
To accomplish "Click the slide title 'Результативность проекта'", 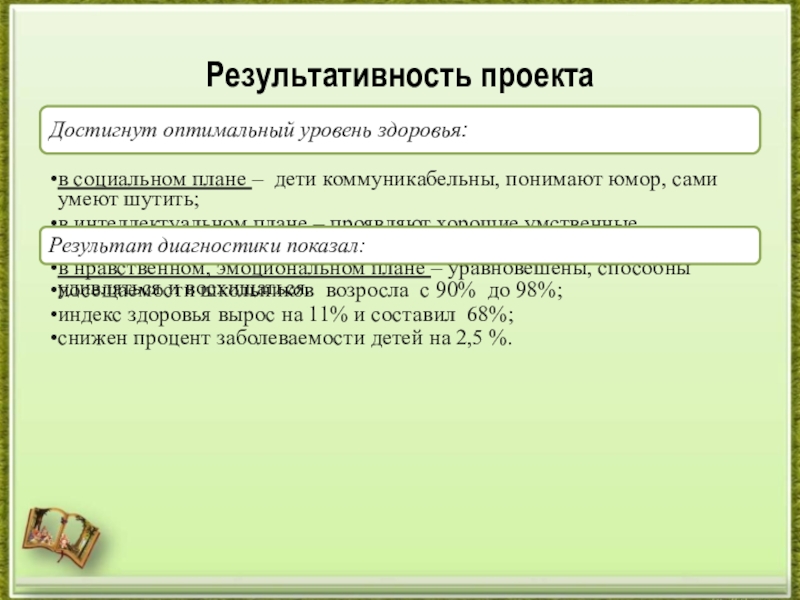I will click(399, 77).
